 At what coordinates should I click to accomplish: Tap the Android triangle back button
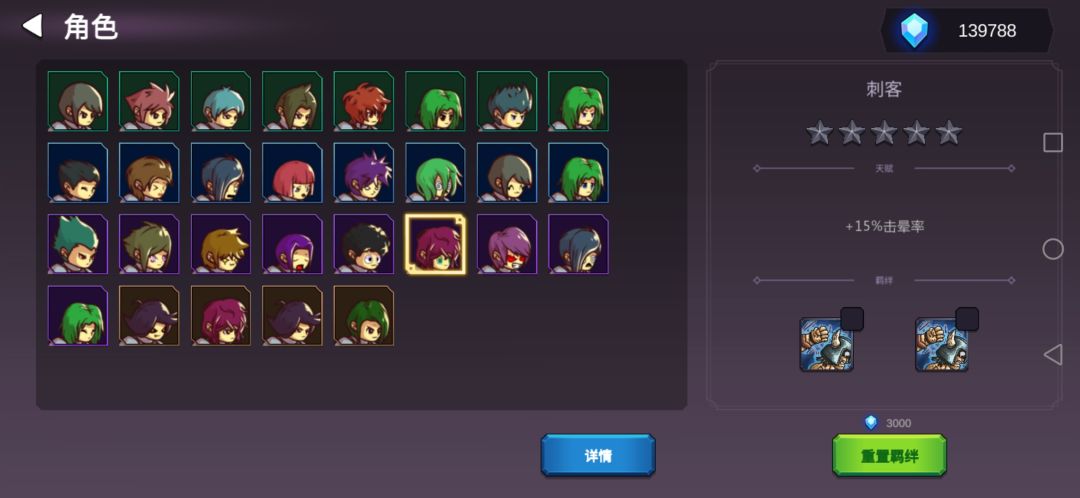click(1053, 355)
